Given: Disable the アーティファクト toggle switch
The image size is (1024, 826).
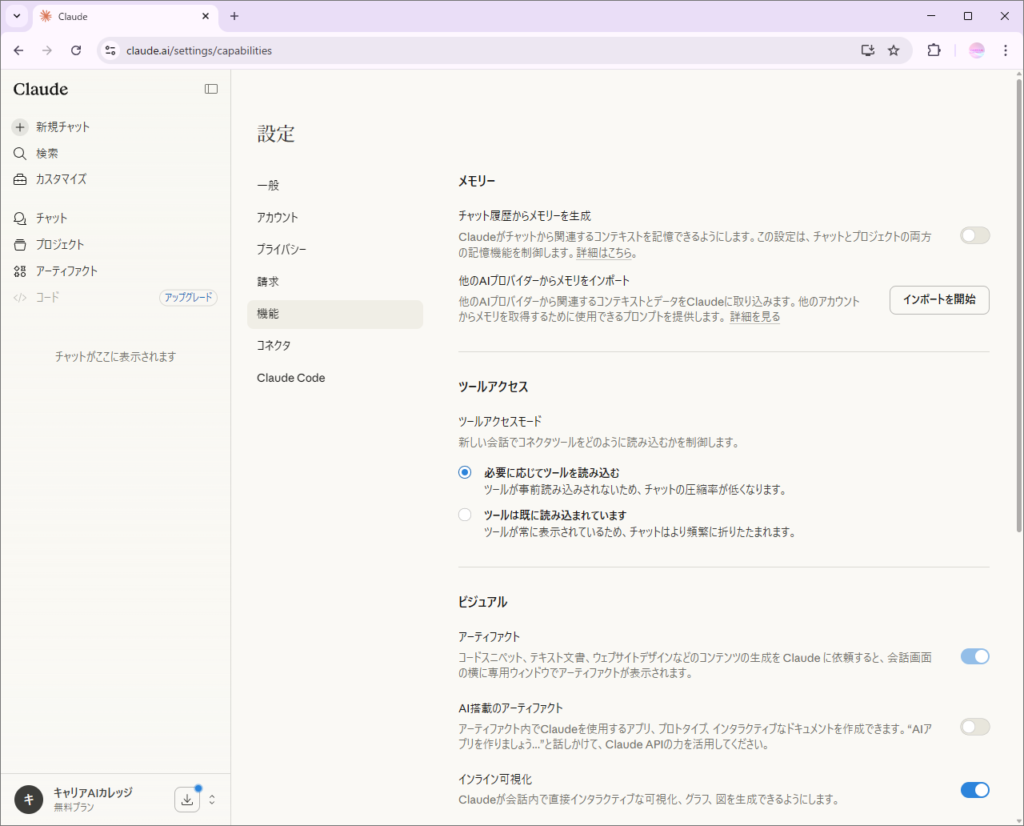Looking at the screenshot, I should click(x=974, y=657).
